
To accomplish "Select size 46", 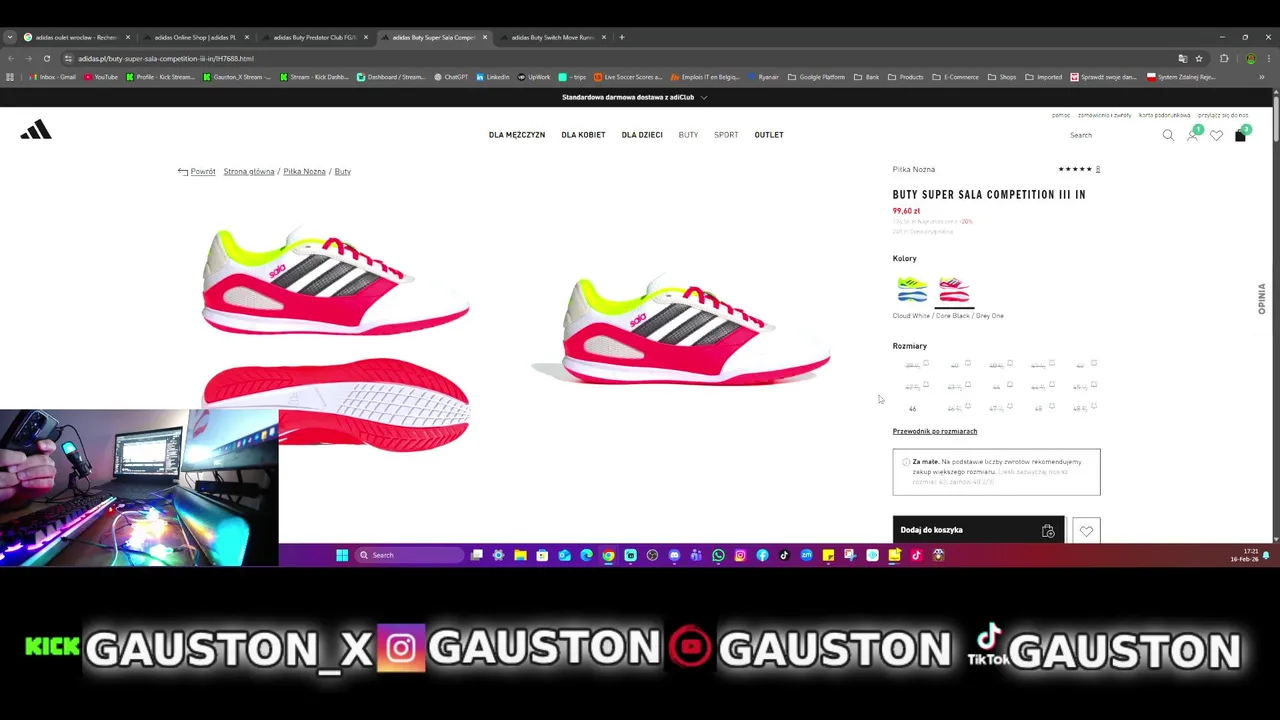I will point(912,409).
